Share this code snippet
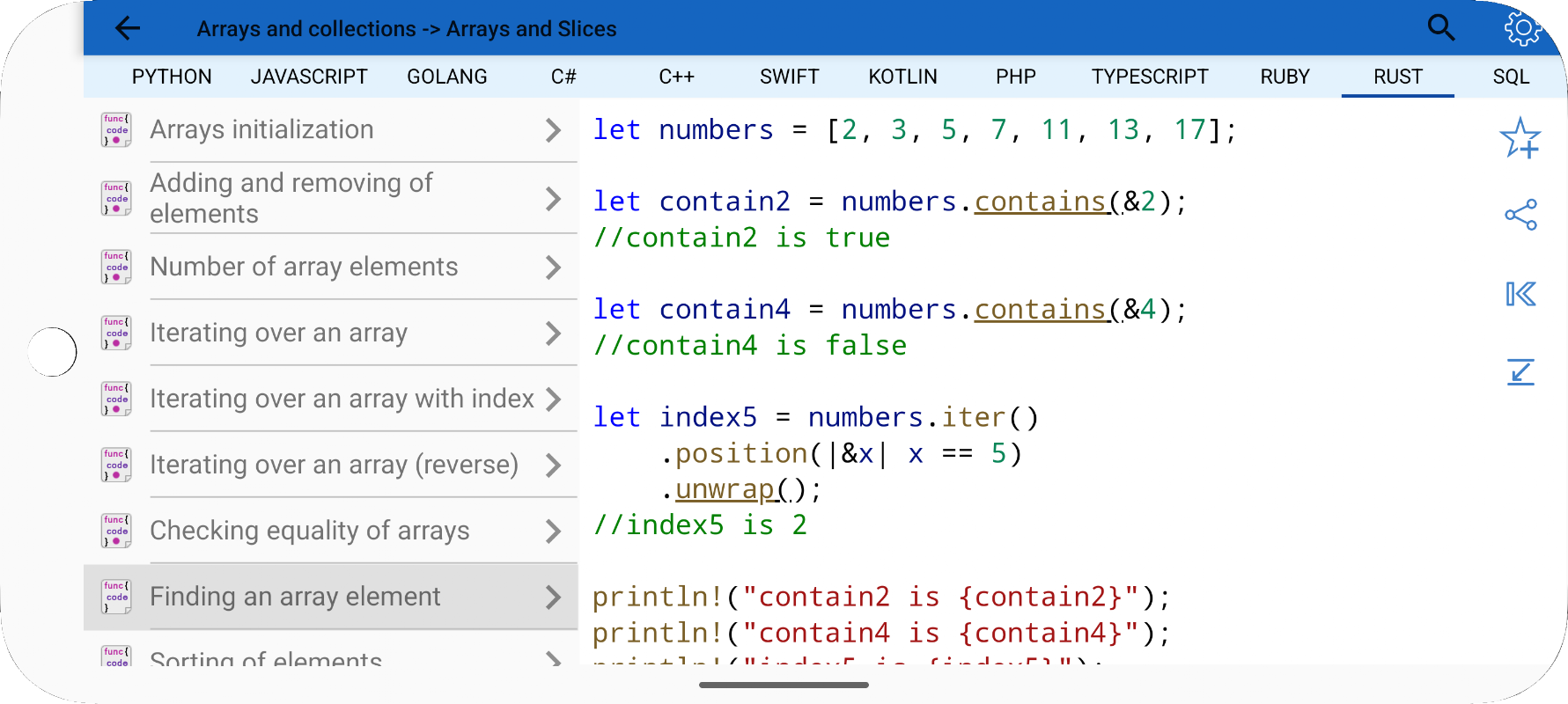This screenshot has width=1568, height=704. (1520, 215)
